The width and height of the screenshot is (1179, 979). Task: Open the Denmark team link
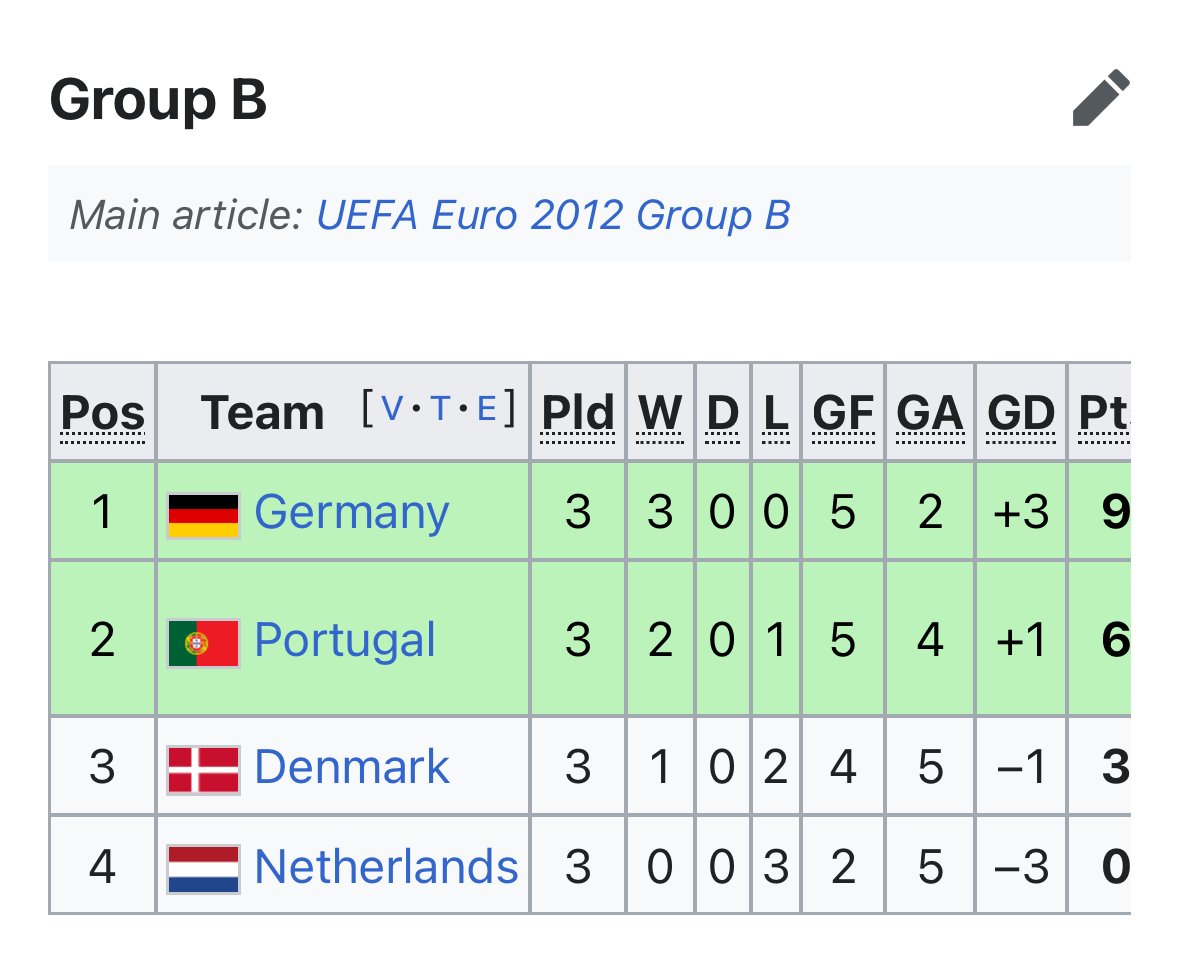tap(352, 768)
